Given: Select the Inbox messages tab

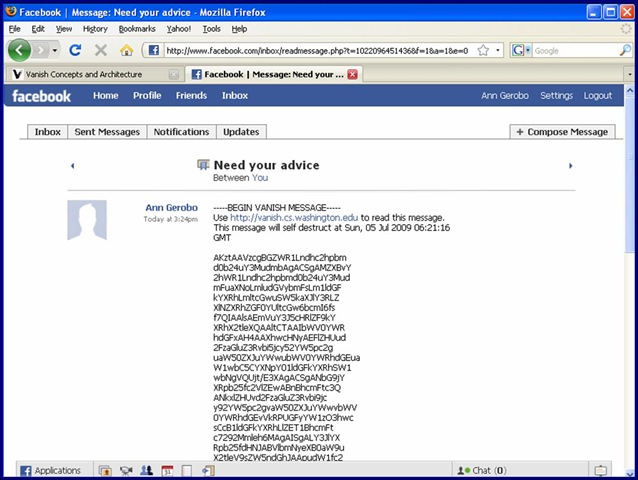Looking at the screenshot, I should tap(47, 132).
